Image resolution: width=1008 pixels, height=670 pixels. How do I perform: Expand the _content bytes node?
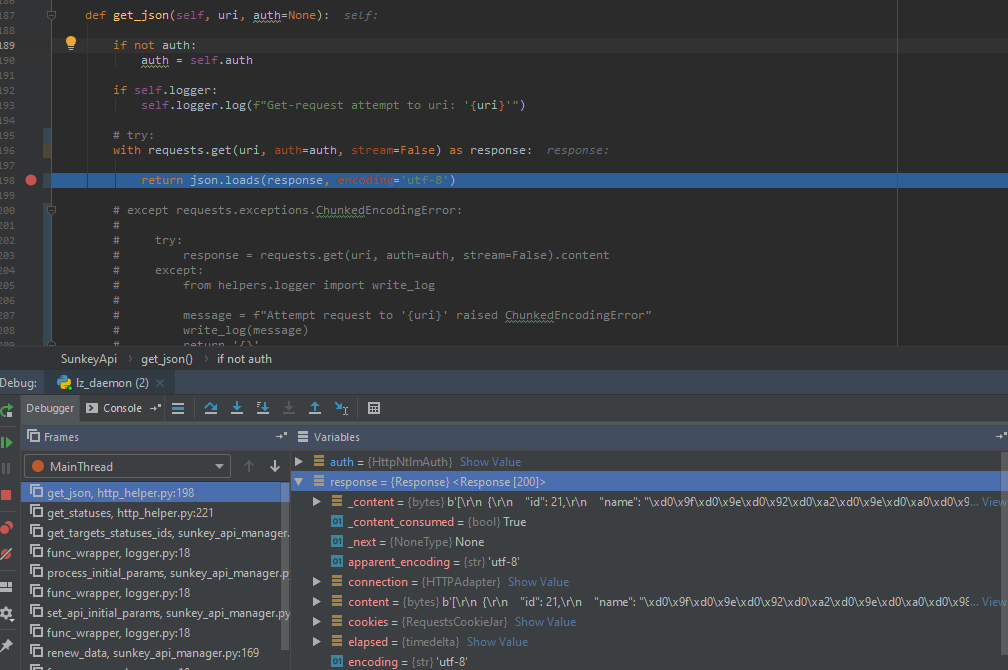(x=317, y=502)
